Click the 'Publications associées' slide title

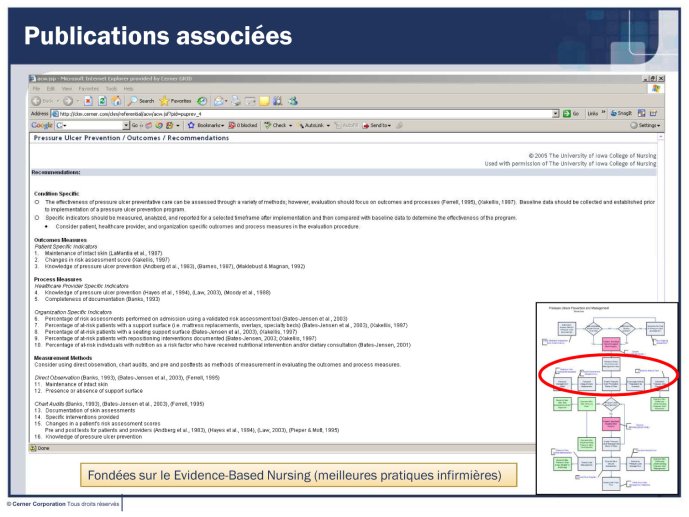pos(158,36)
